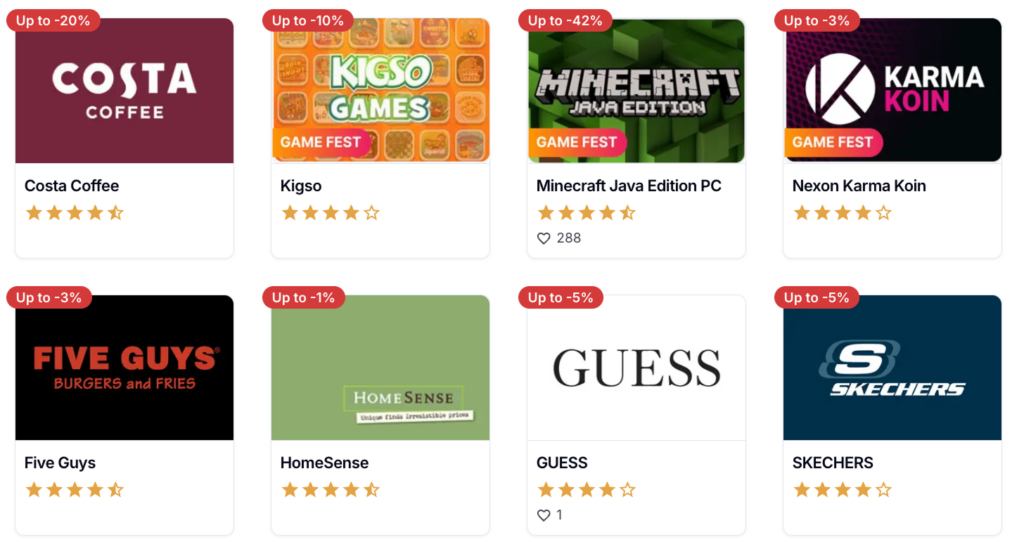
Task: Open the Nexon Karma Koin title link
Action: (859, 186)
